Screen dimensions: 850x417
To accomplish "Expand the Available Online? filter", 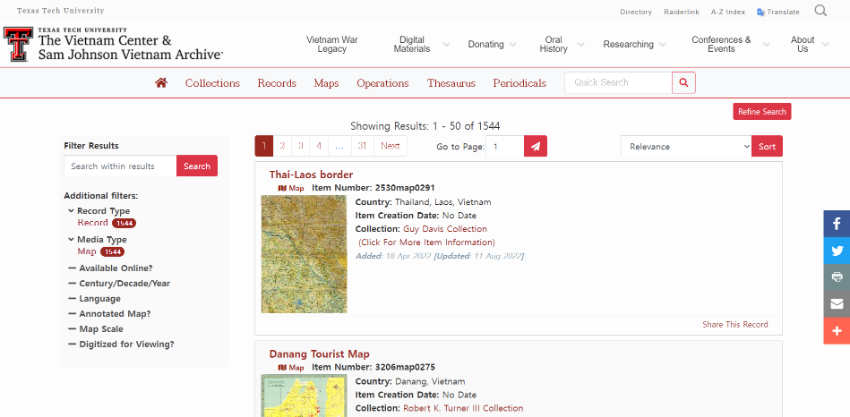I will point(114,268).
